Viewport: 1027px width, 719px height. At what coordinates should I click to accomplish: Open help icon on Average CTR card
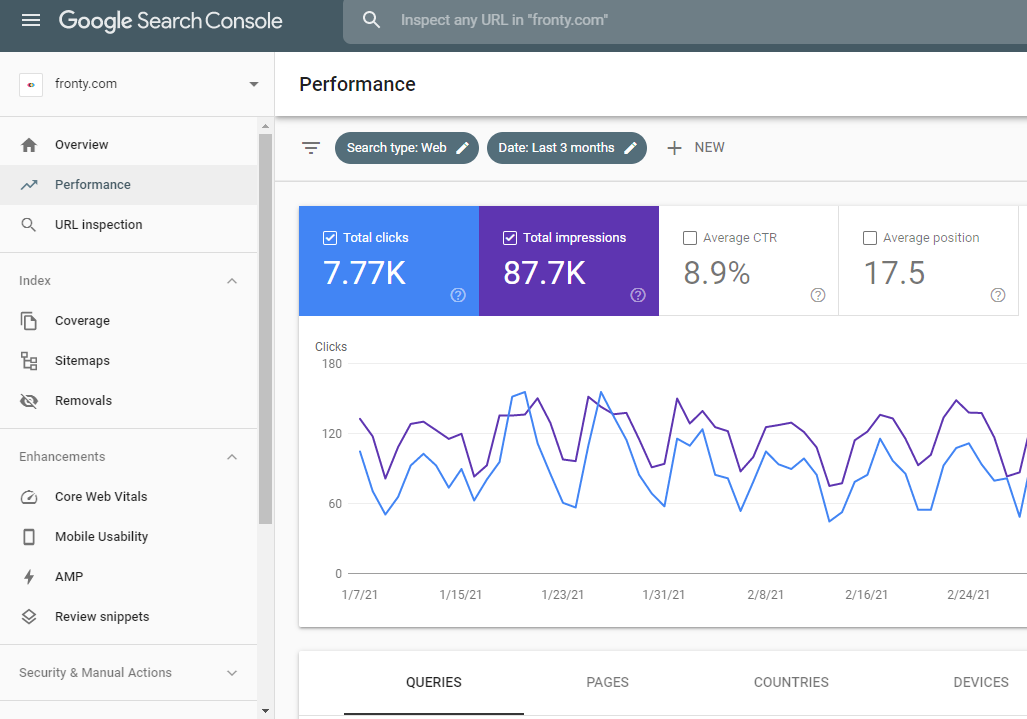pos(818,295)
